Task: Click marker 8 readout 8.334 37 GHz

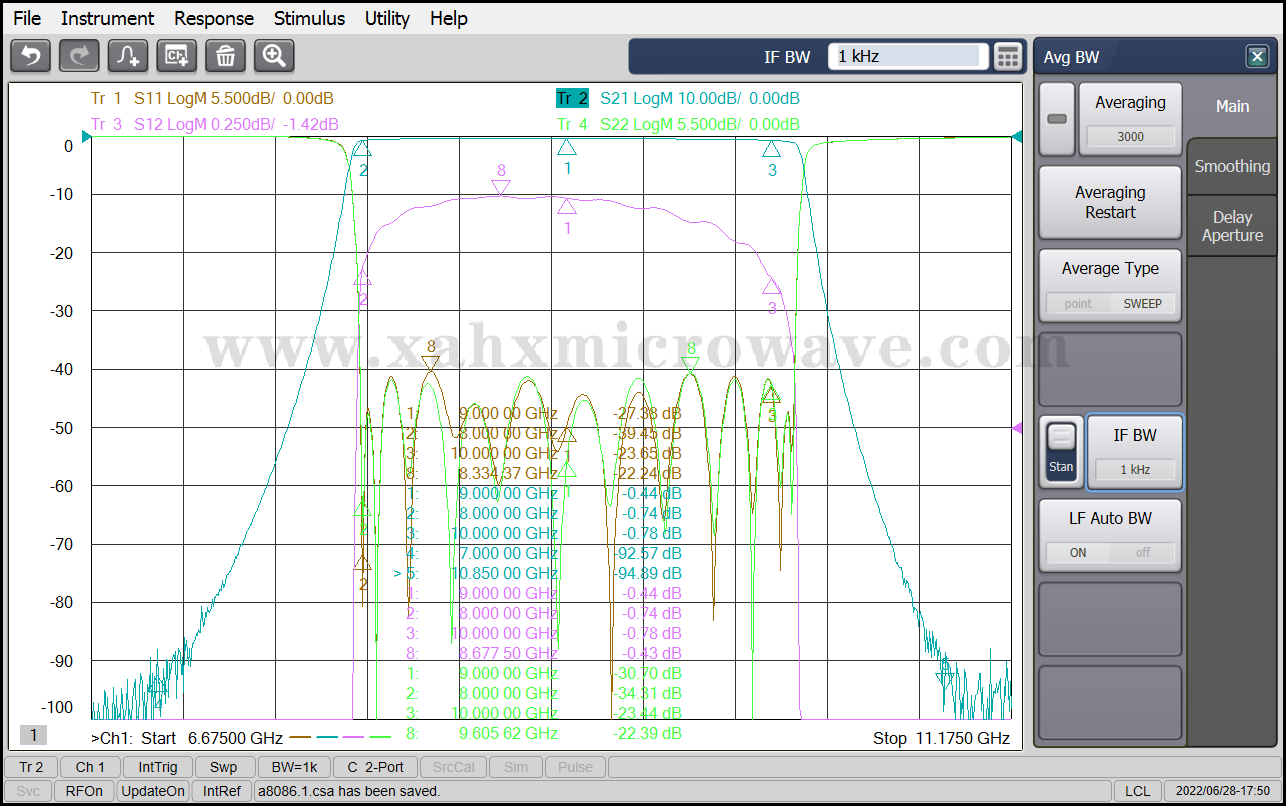Action: click(508, 473)
